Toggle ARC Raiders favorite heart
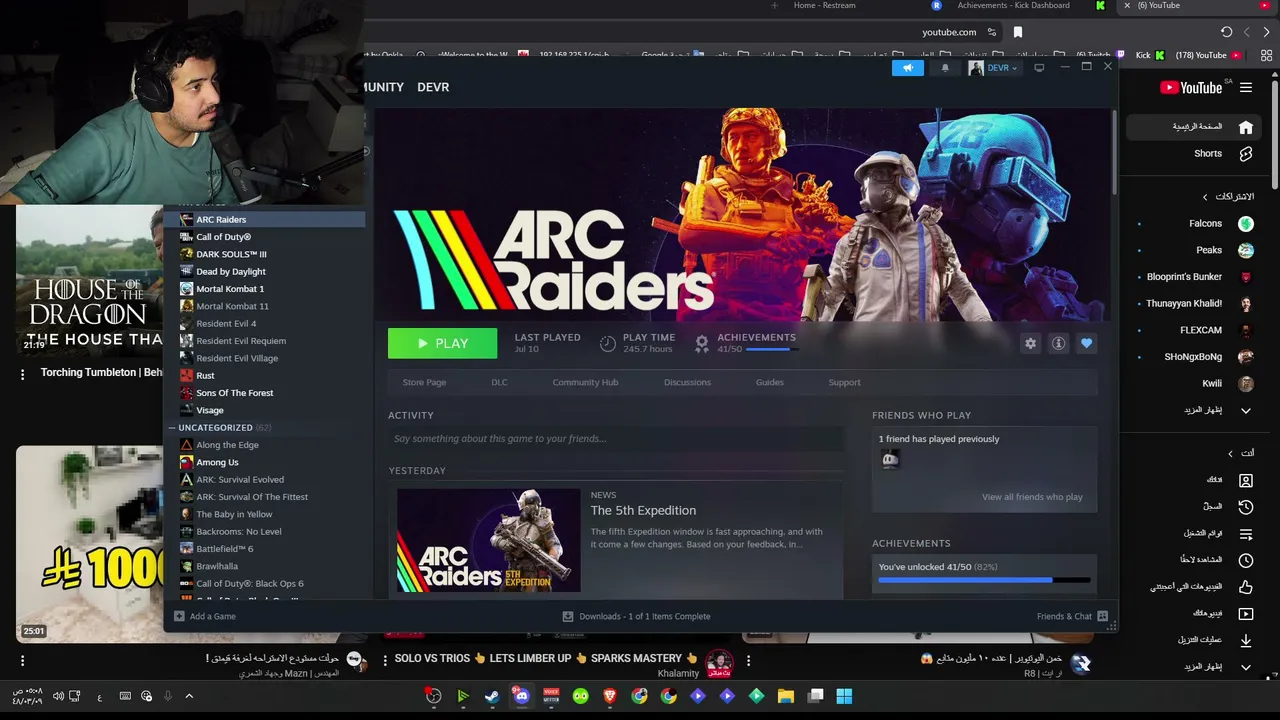1280x720 pixels. point(1086,343)
